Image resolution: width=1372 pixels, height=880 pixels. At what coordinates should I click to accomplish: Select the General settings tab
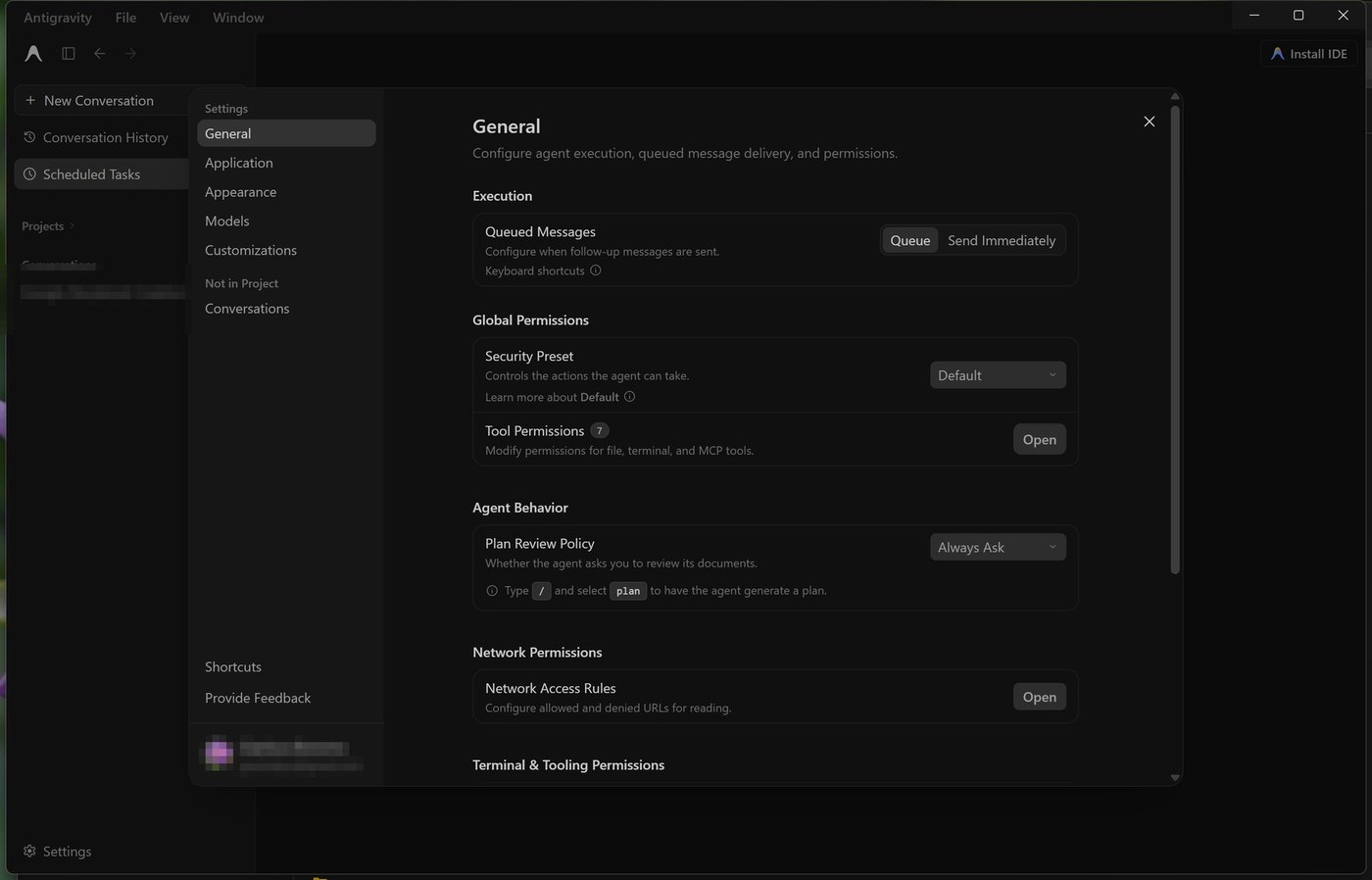tap(286, 133)
